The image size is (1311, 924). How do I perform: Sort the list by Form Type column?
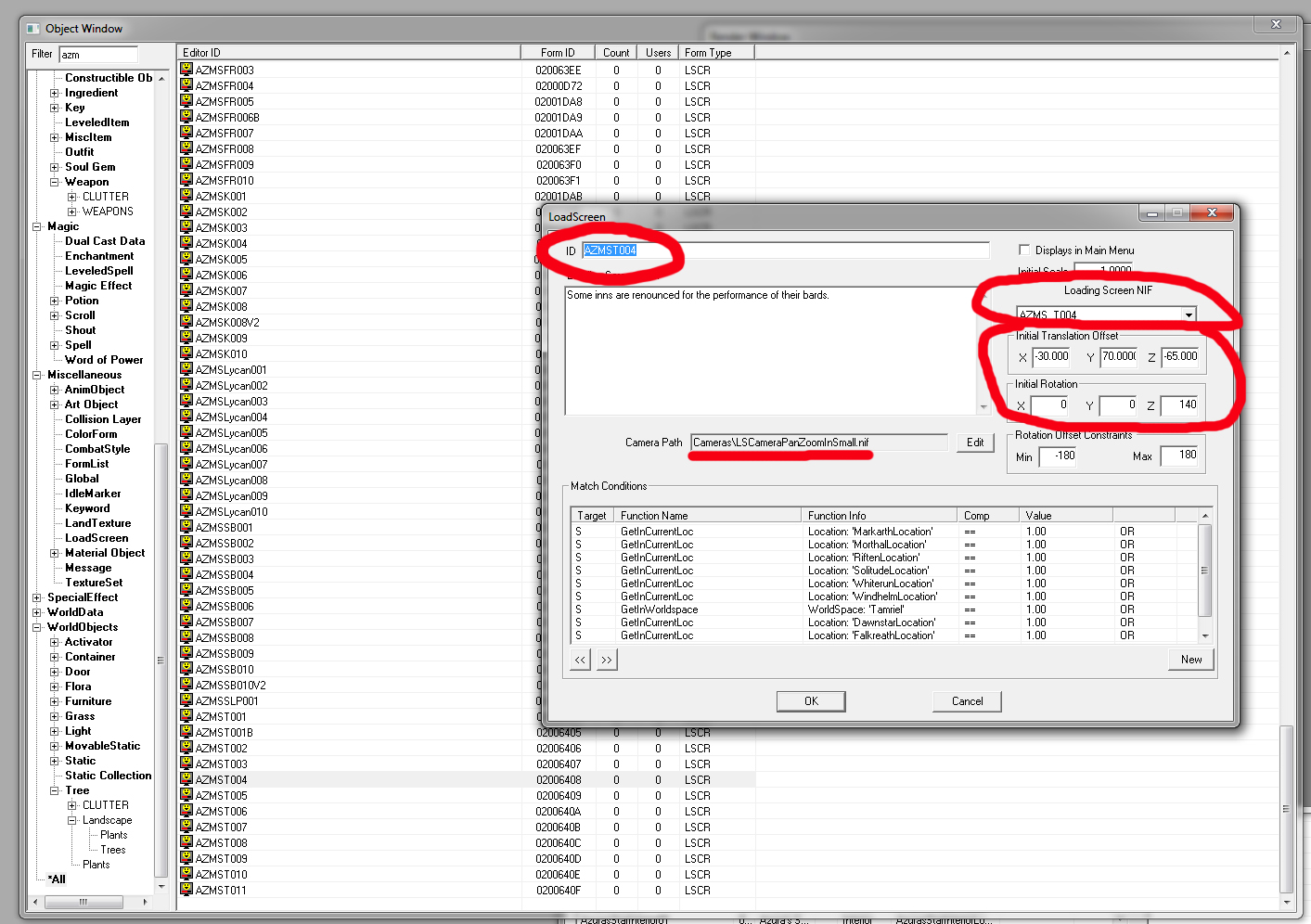tap(716, 53)
